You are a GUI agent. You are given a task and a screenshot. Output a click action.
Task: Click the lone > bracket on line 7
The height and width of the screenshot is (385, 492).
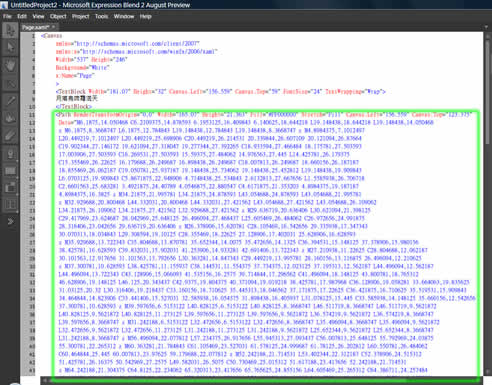(x=57, y=84)
